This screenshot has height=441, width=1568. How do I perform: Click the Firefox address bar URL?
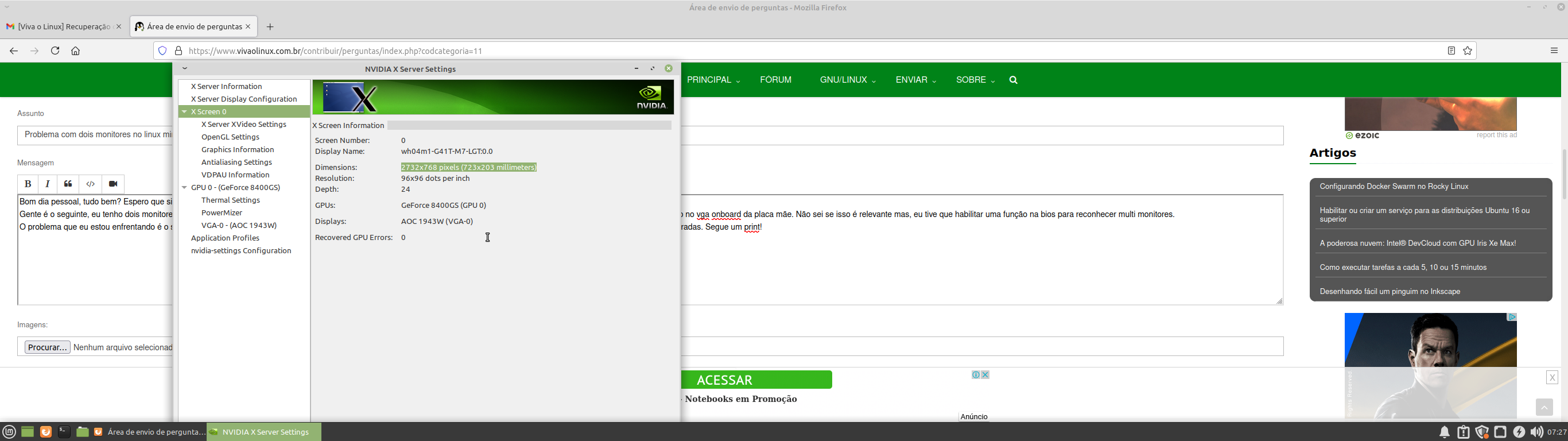[335, 51]
